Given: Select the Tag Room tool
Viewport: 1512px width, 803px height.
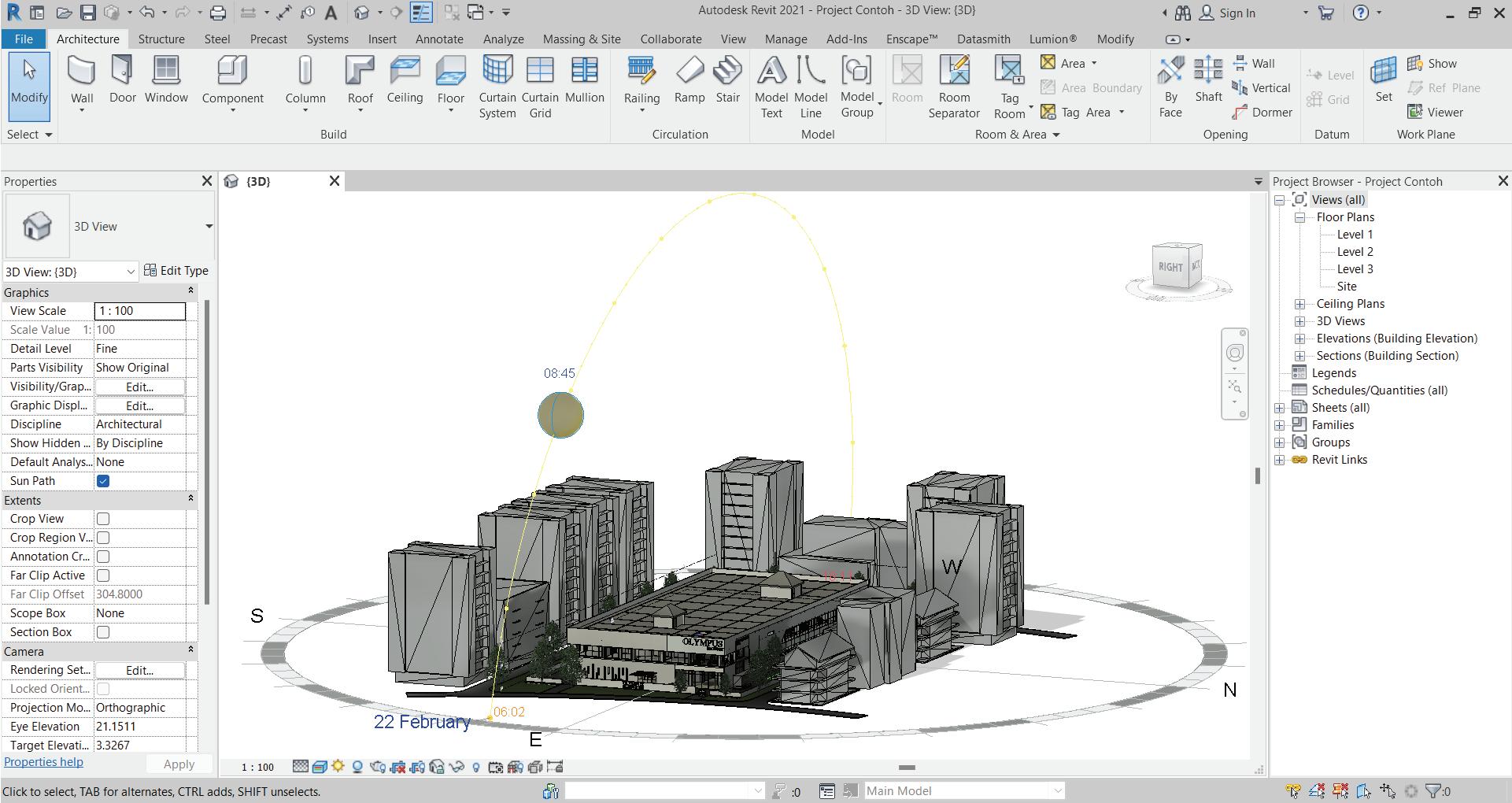Looking at the screenshot, I should pyautogui.click(x=1010, y=87).
